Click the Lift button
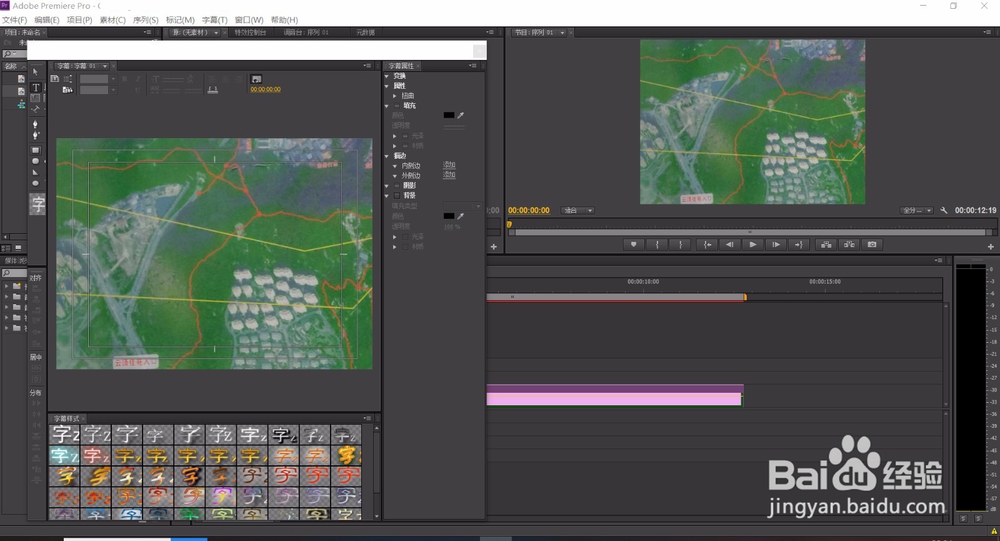 coord(826,244)
